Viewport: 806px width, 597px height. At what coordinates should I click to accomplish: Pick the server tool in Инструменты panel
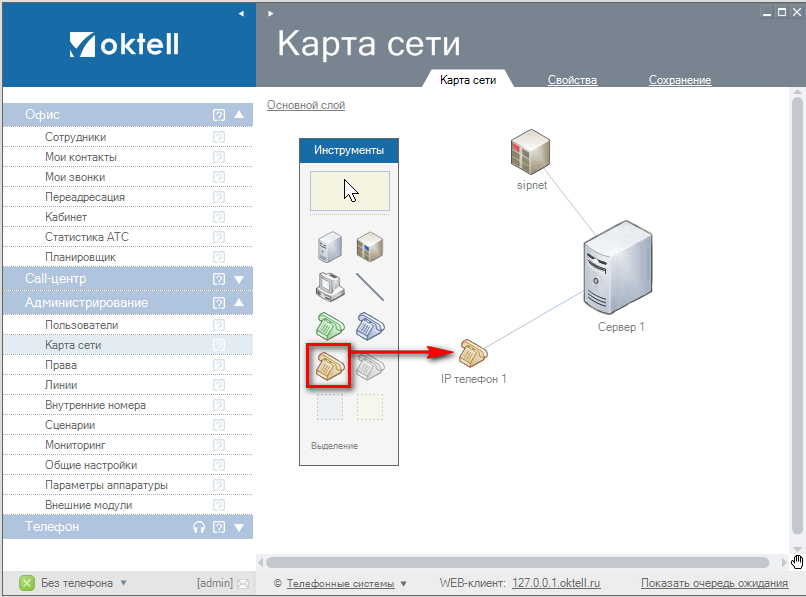point(329,245)
